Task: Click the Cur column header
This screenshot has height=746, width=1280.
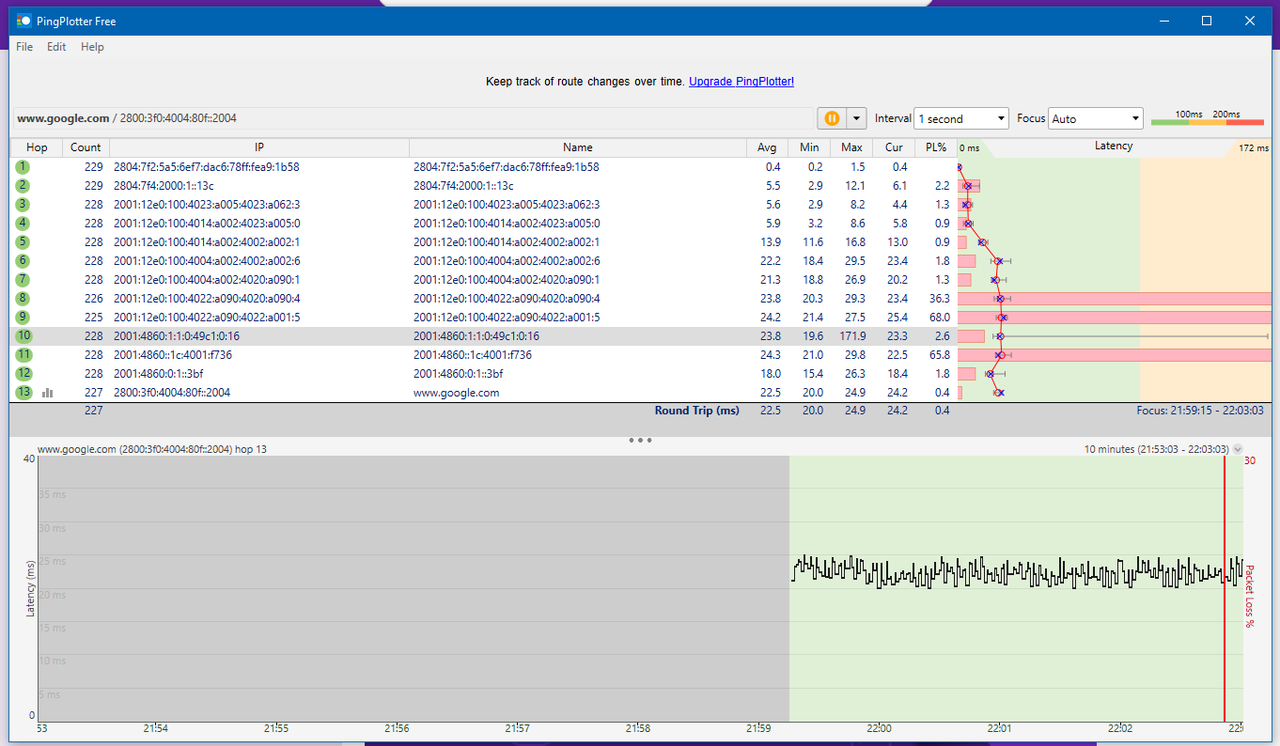Action: pyautogui.click(x=894, y=147)
